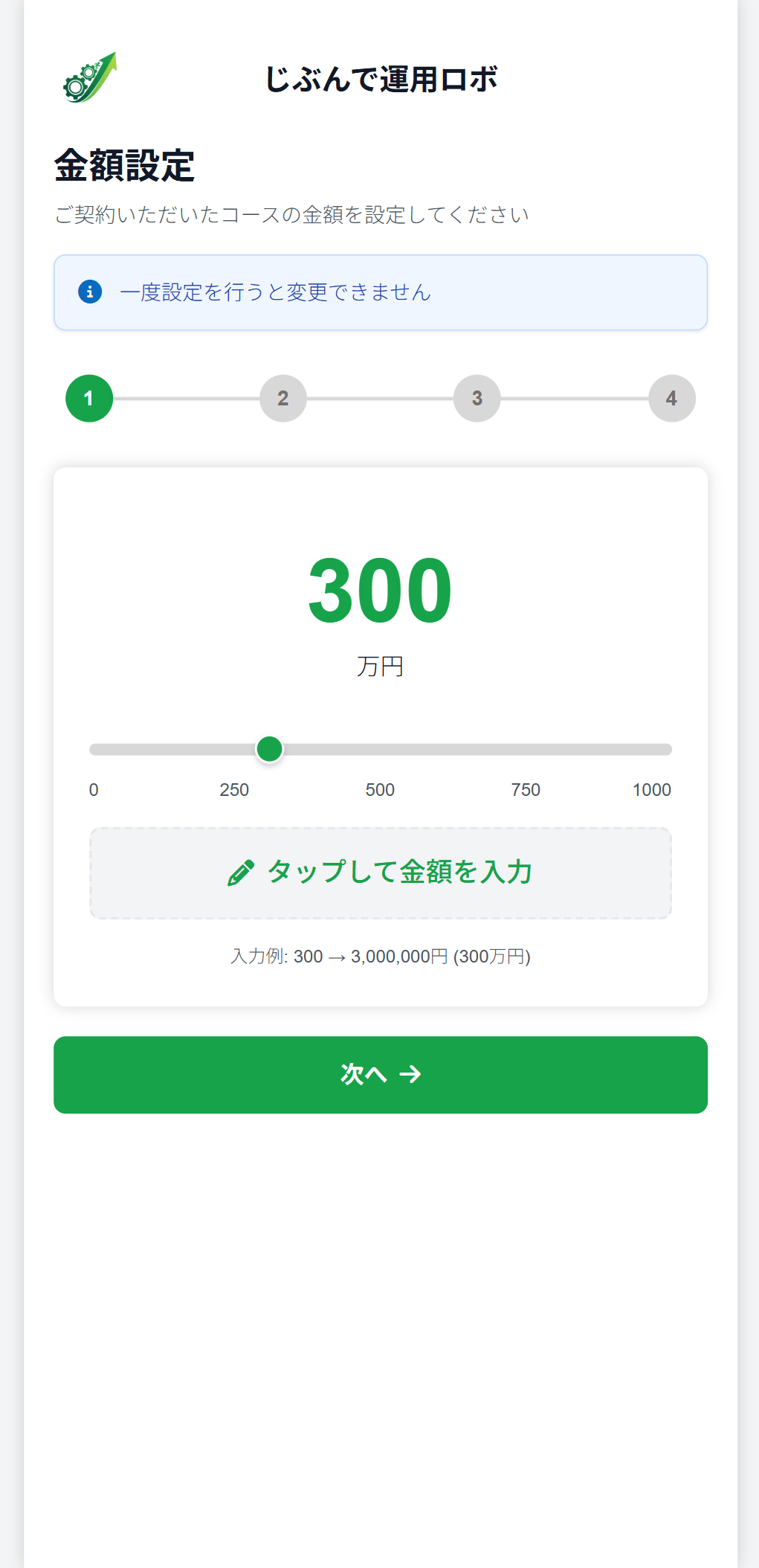Viewport: 759px width, 1568px height.
Task: Click the arrow icon on 次へ button
Action: click(x=410, y=1074)
